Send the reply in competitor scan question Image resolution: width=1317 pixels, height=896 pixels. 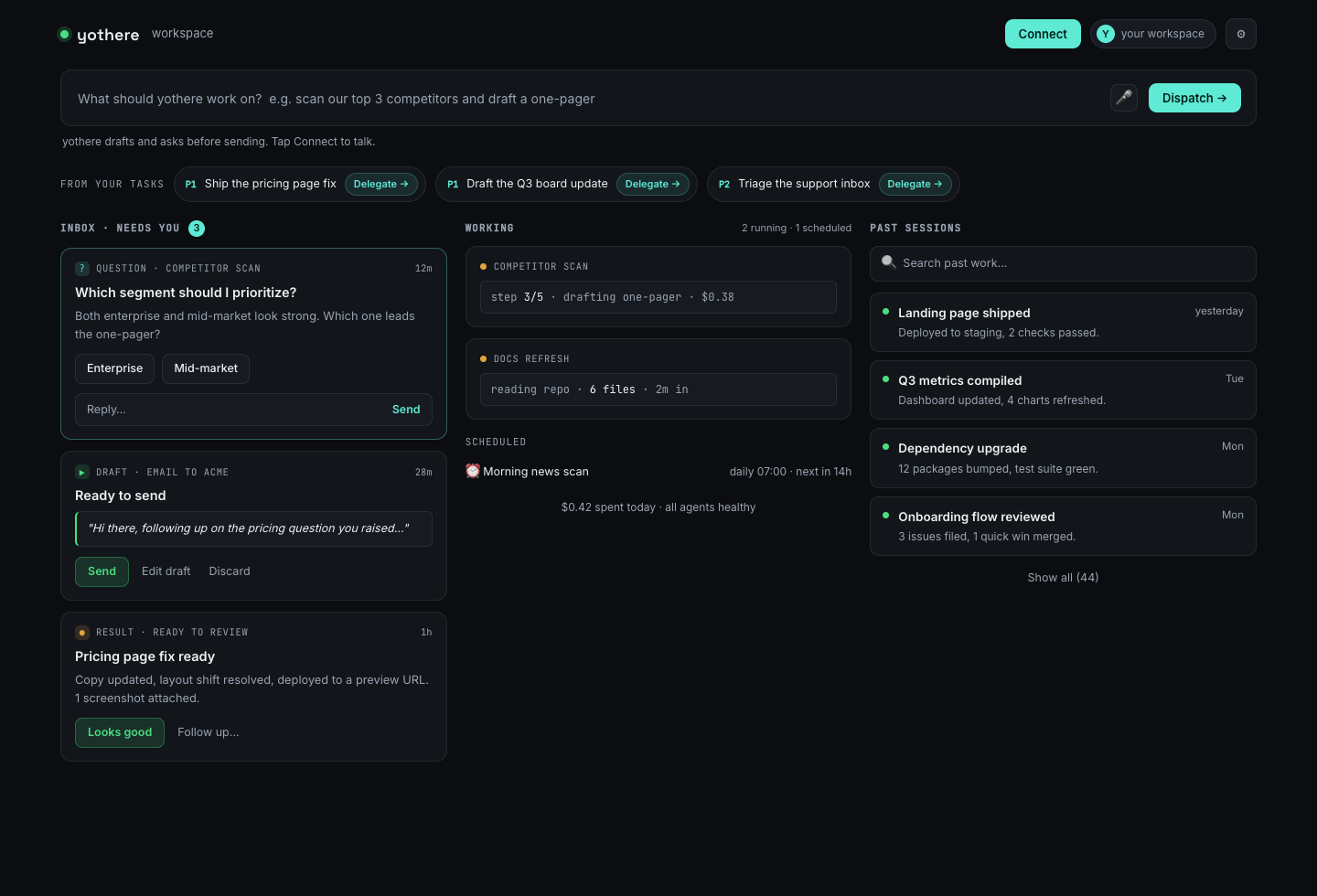[406, 410]
